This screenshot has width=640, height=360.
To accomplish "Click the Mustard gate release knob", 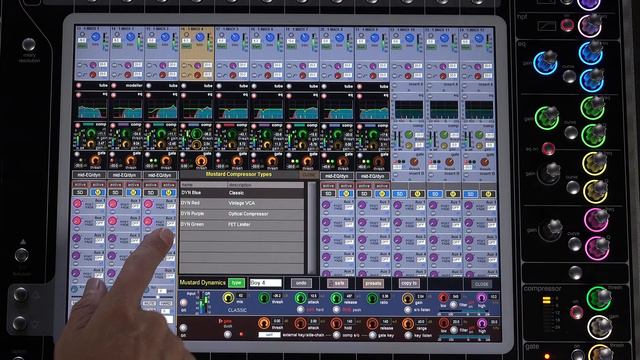I will pyautogui.click(x=372, y=324).
